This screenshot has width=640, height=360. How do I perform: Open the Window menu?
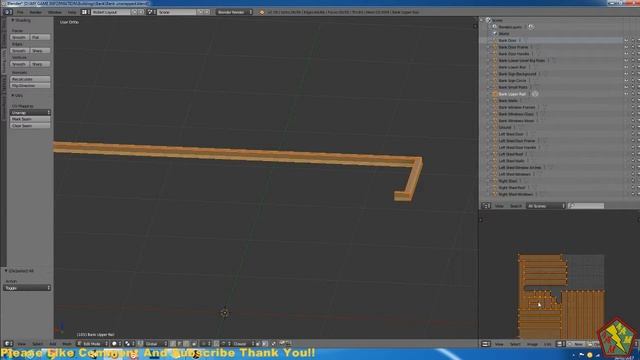click(x=55, y=12)
